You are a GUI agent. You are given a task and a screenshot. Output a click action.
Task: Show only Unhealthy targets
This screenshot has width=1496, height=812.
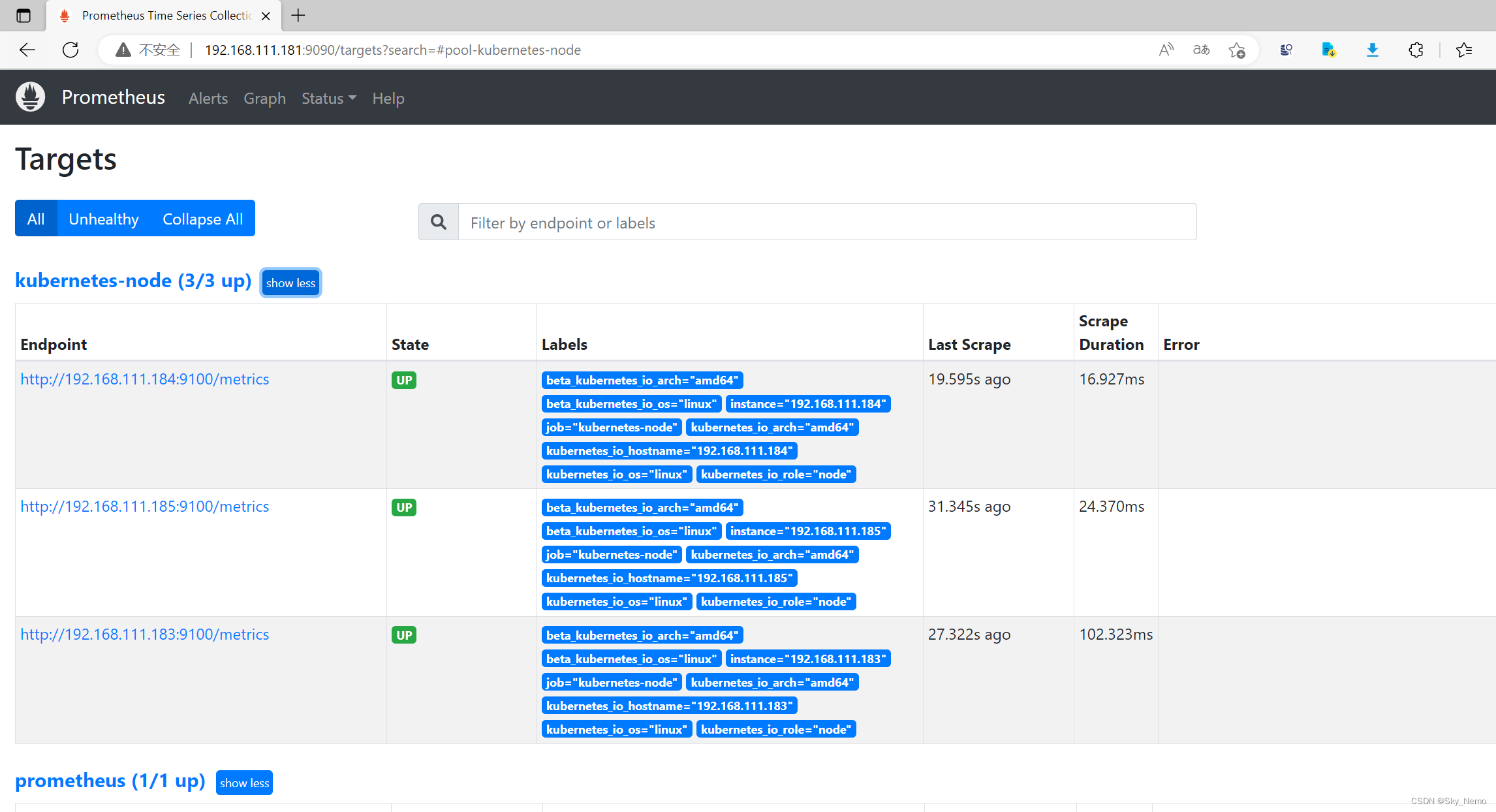104,219
